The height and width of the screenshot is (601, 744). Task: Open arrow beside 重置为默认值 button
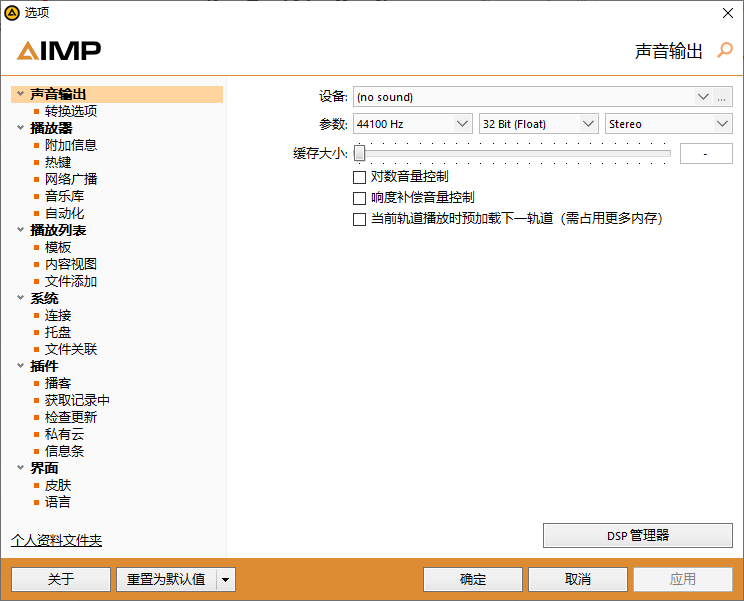226,580
